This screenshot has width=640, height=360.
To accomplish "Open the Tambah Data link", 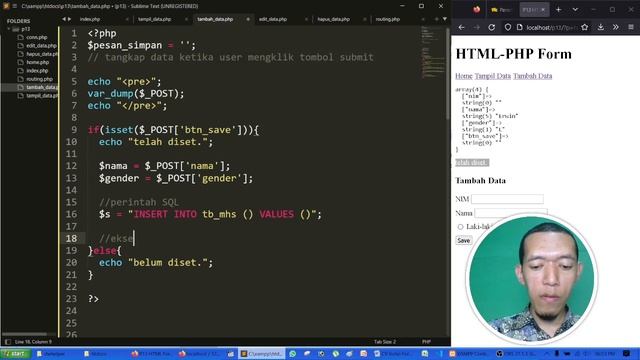I will pyautogui.click(x=533, y=76).
